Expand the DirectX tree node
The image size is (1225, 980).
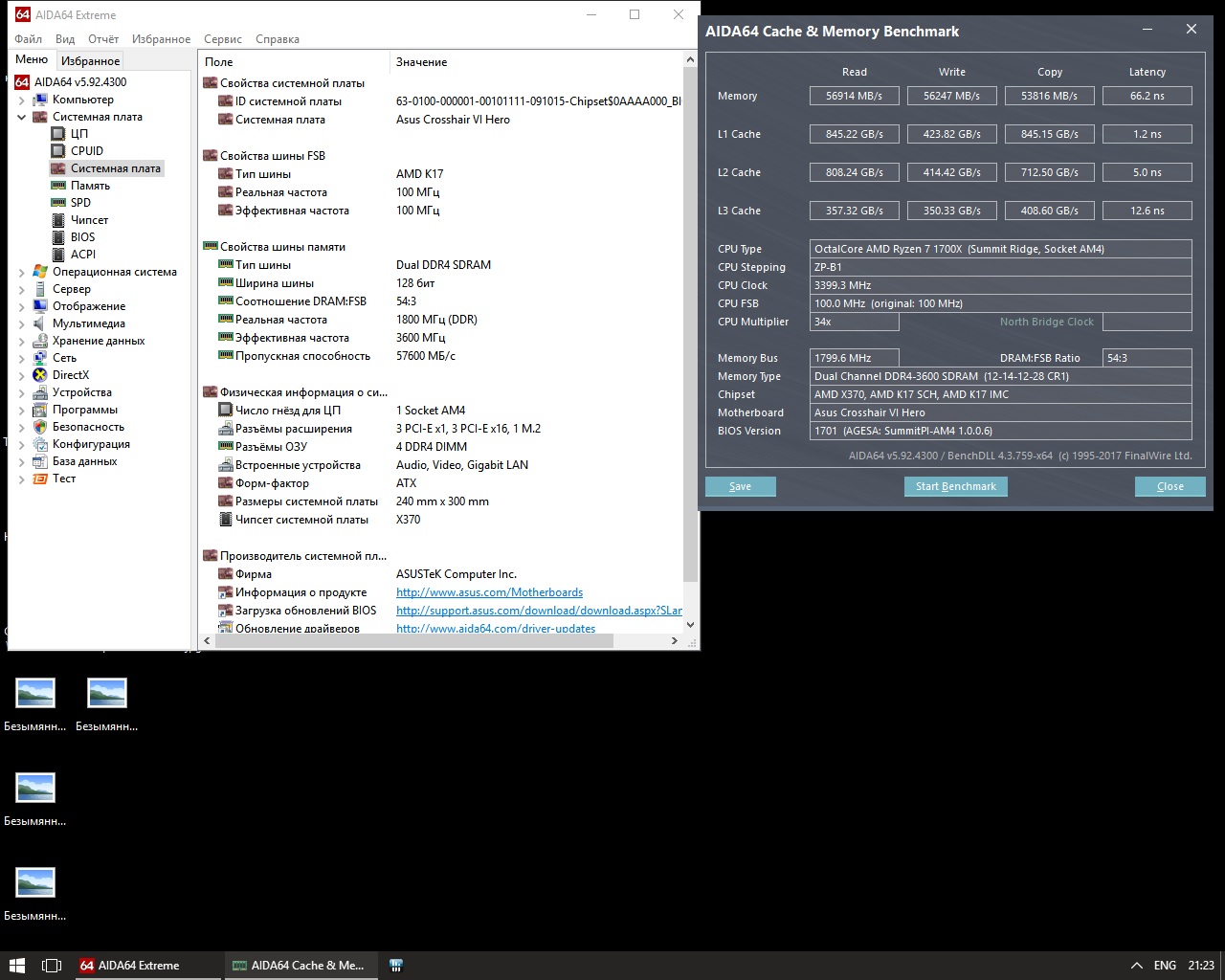pyautogui.click(x=22, y=375)
